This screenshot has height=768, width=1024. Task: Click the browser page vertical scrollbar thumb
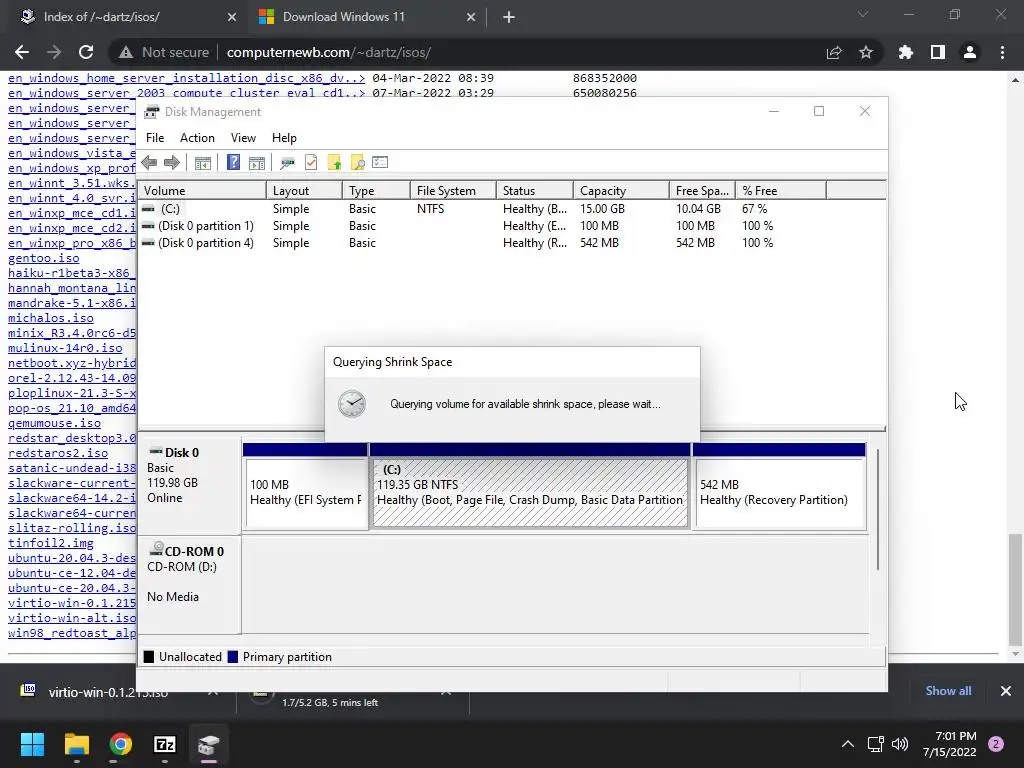coord(1015,588)
